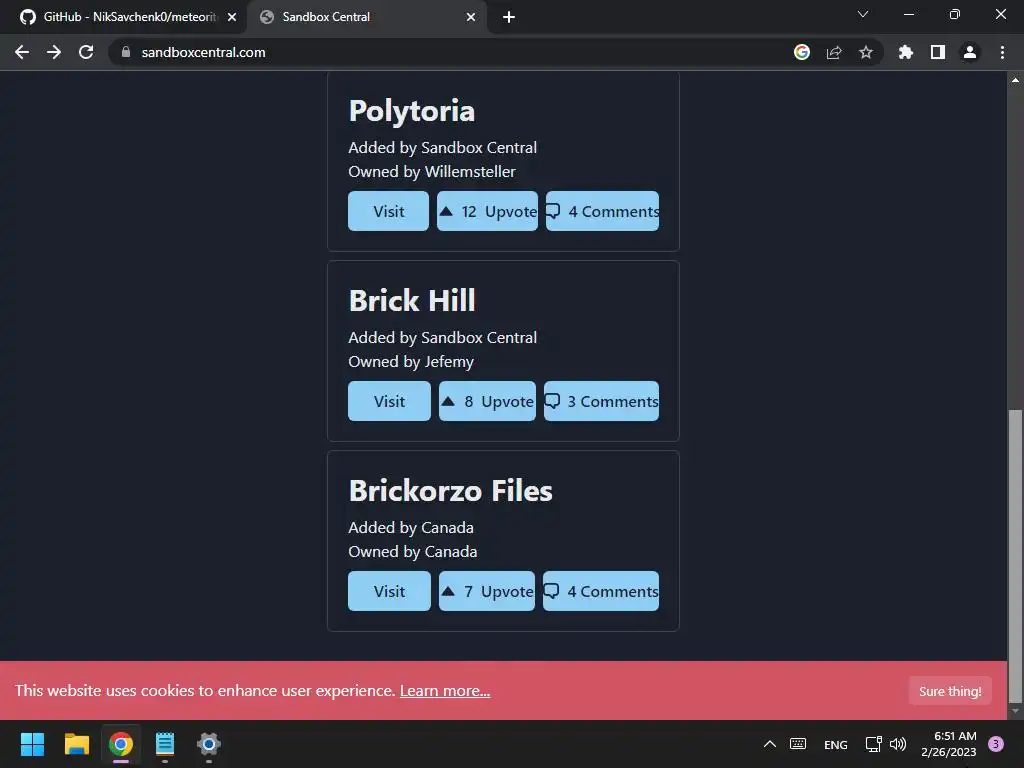Screen dimensions: 1024x768
Task: Click the touch keyboard tray icon
Action: [798, 744]
